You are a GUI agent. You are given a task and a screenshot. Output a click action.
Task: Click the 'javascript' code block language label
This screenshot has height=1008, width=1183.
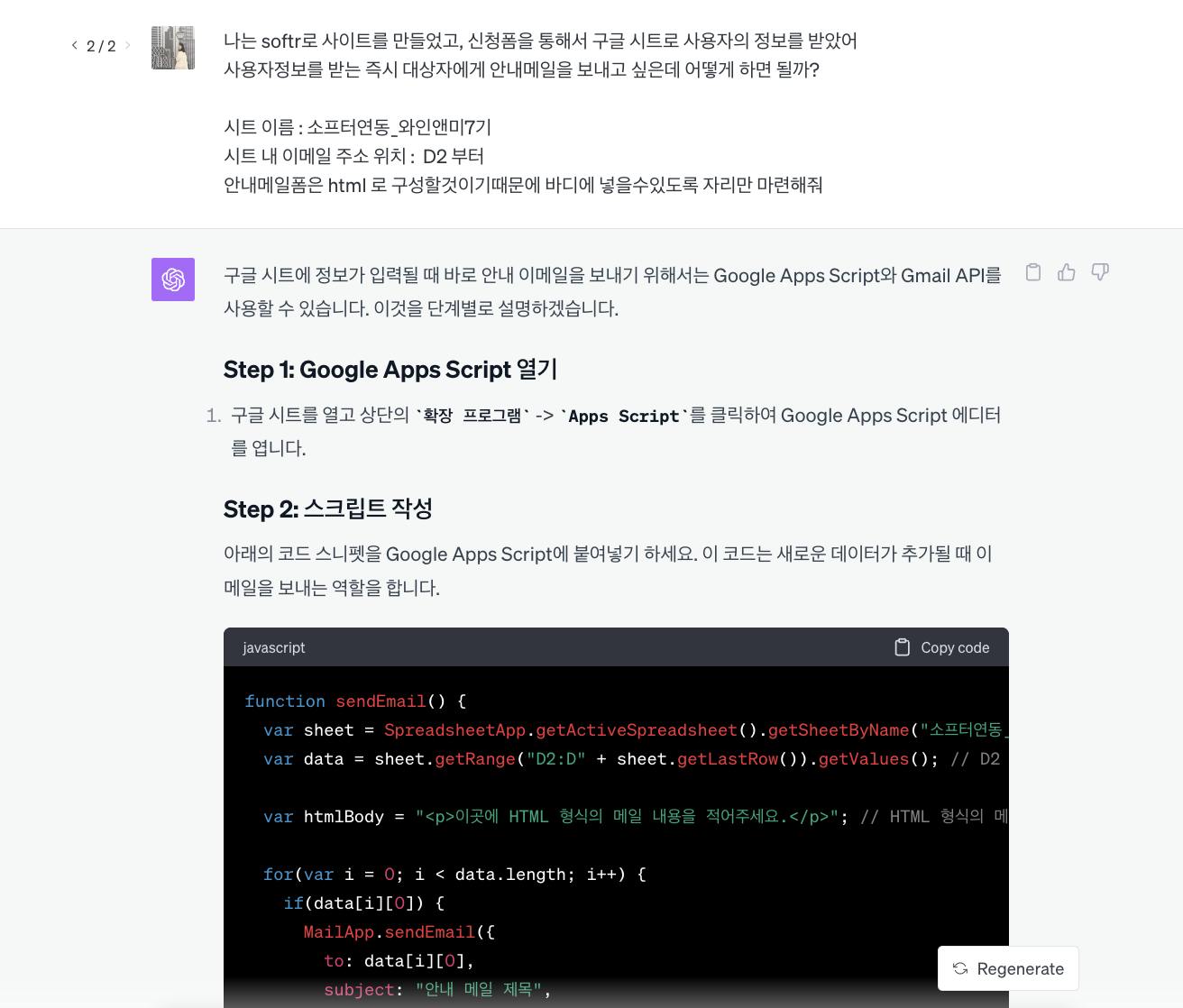274,647
